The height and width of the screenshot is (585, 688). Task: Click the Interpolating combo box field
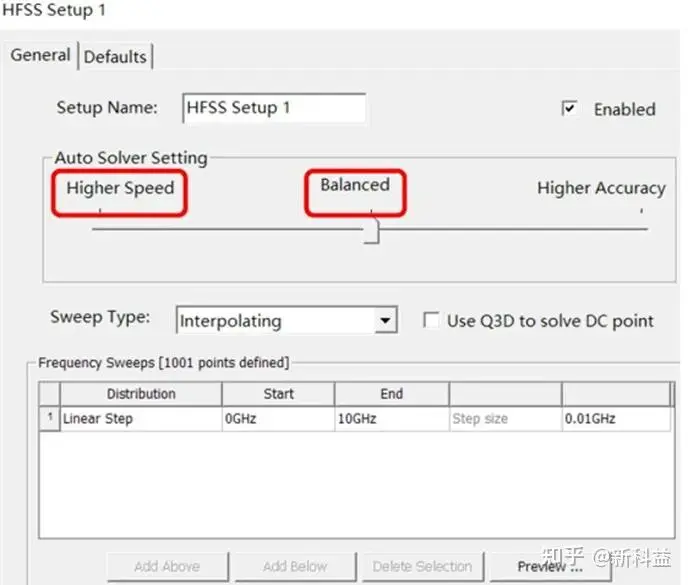click(287, 320)
